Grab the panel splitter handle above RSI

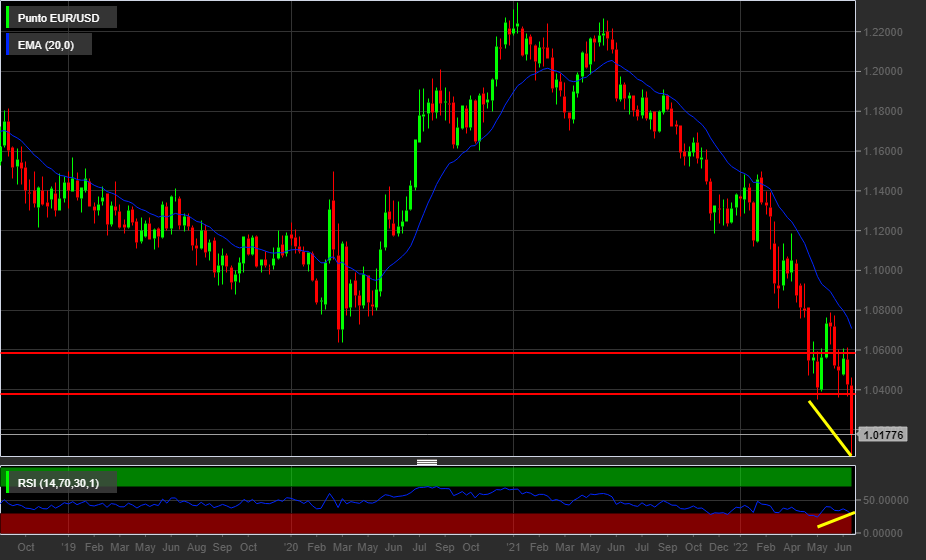427,462
